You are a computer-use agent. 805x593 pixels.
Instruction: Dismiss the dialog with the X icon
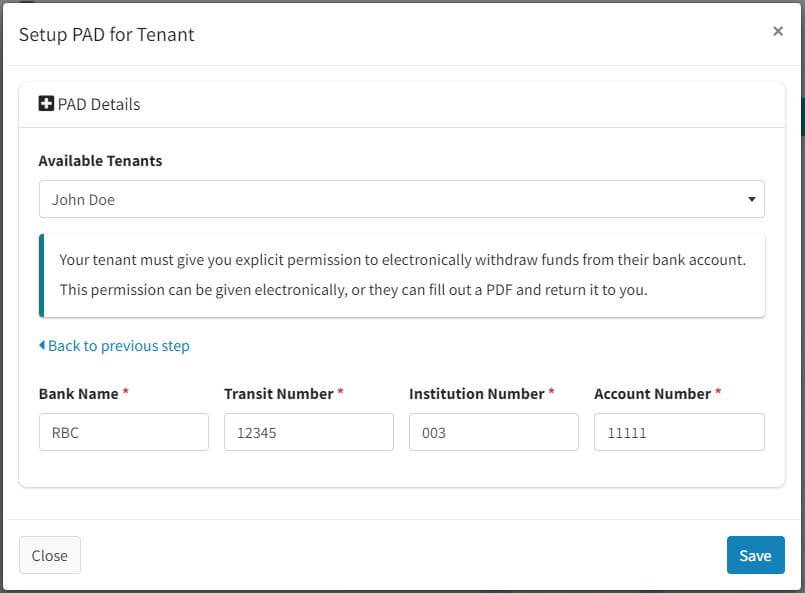click(778, 31)
